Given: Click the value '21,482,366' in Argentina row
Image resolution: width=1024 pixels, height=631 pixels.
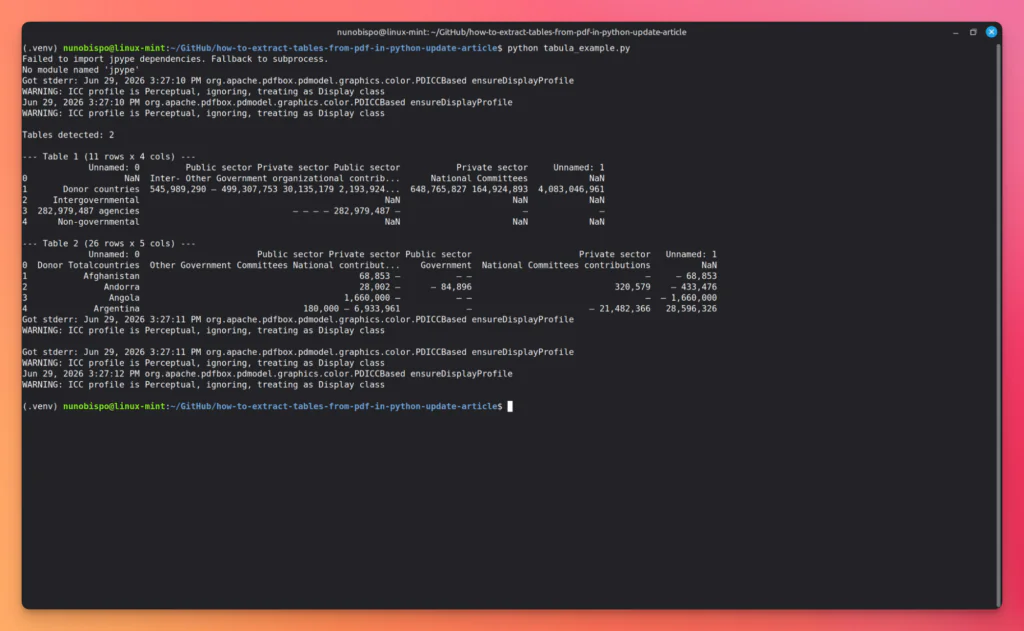Looking at the screenshot, I should [x=624, y=309].
